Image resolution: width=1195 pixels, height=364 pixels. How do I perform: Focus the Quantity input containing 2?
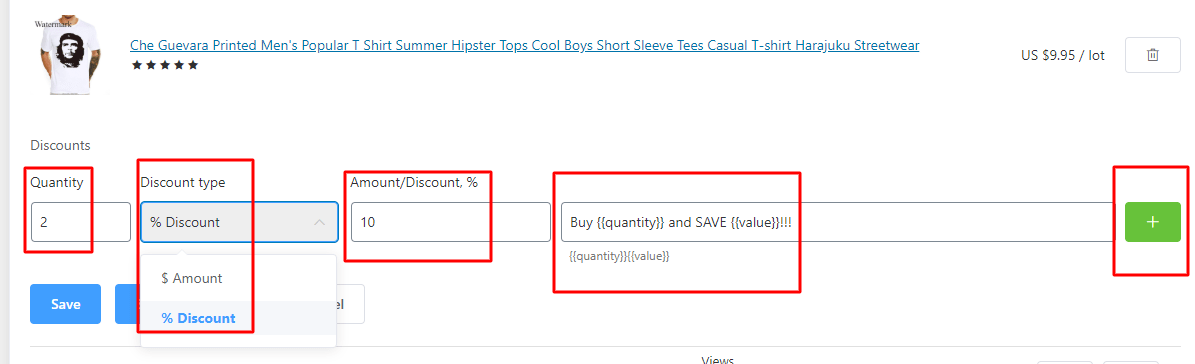81,222
